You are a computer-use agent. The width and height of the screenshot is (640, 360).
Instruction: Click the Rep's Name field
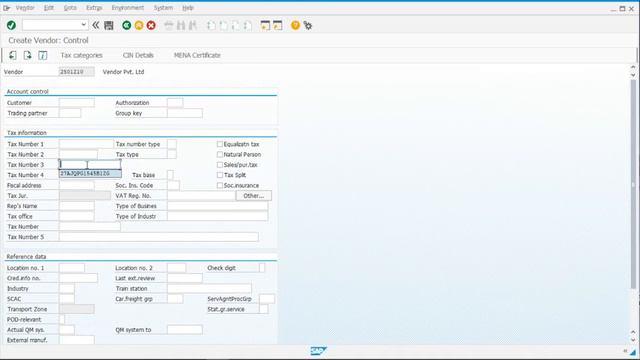click(x=77, y=206)
